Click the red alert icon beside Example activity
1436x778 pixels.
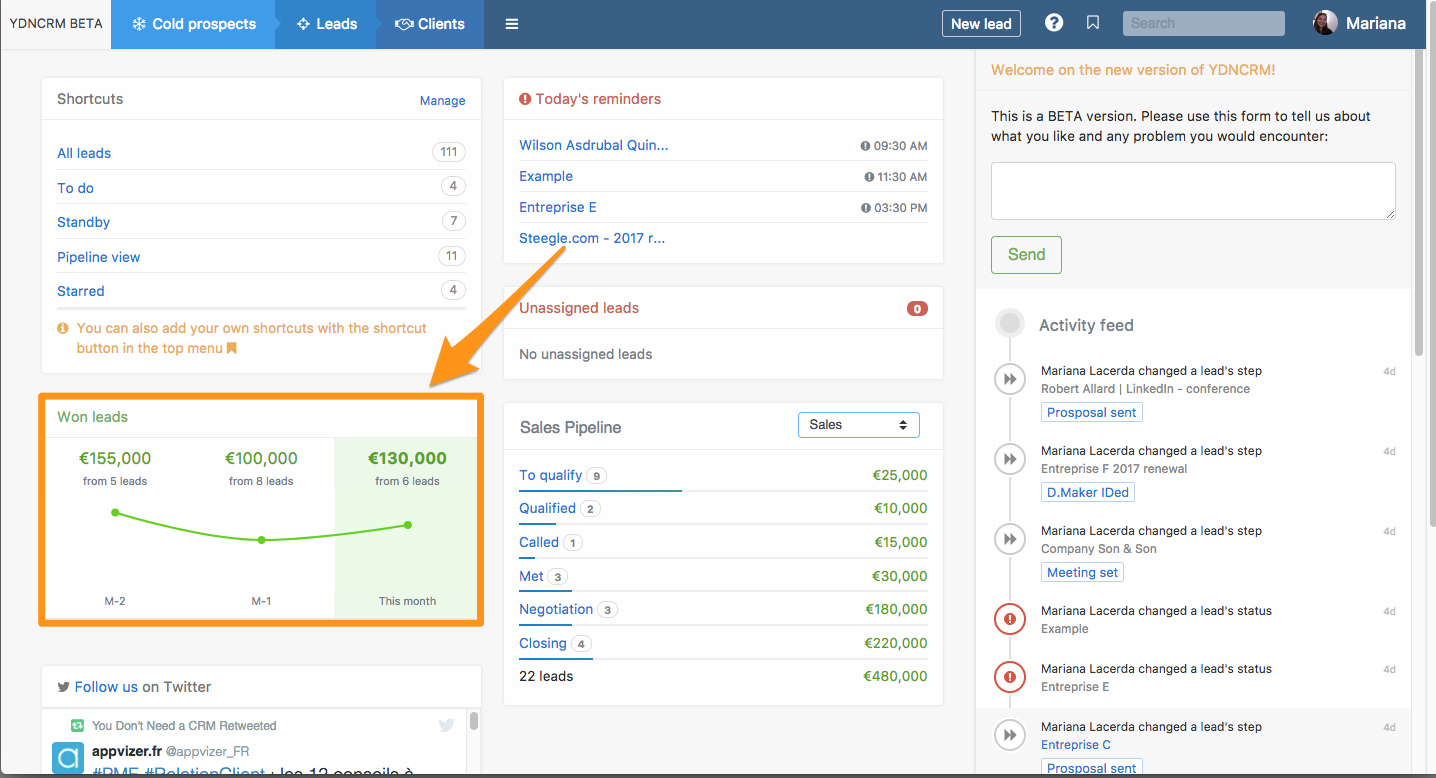(x=1010, y=619)
